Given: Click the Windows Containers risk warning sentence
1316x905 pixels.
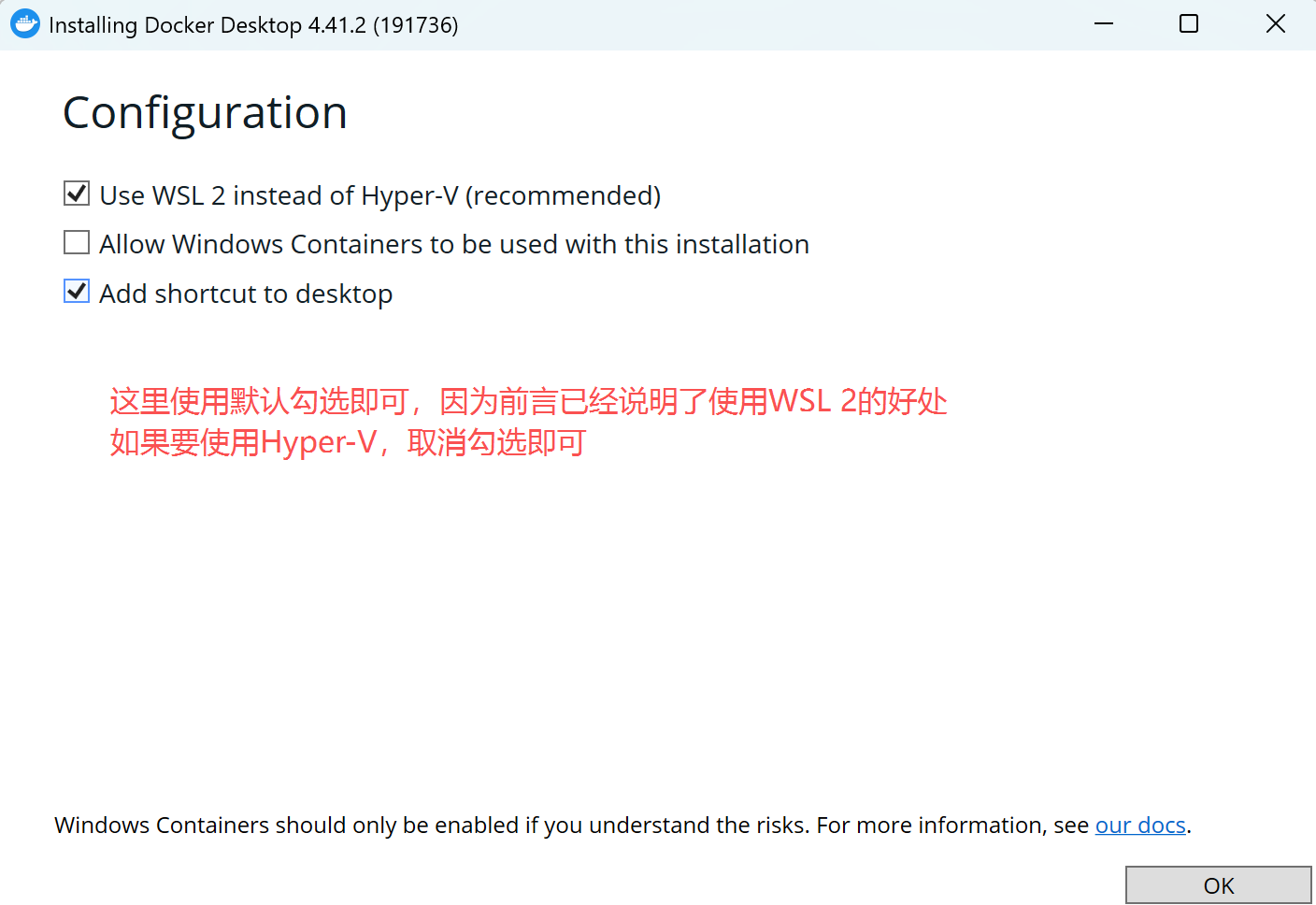Looking at the screenshot, I should tap(570, 826).
